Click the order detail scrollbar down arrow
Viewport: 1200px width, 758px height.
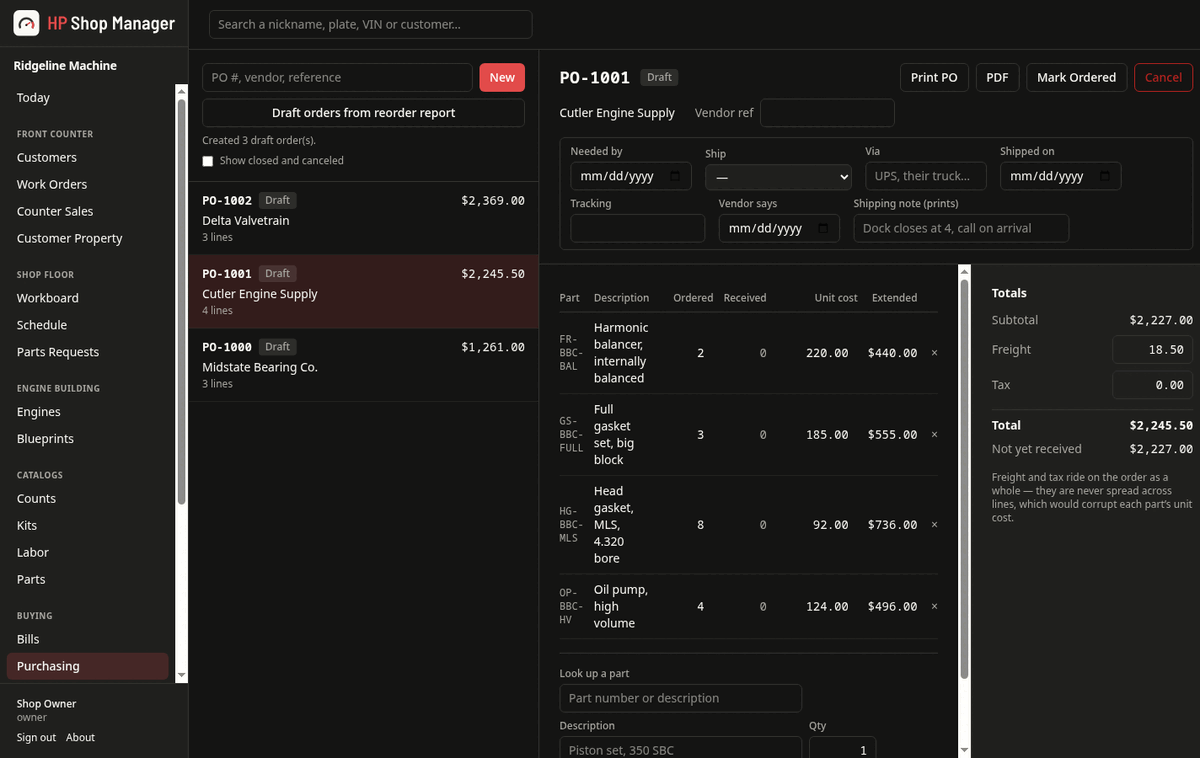[964, 750]
